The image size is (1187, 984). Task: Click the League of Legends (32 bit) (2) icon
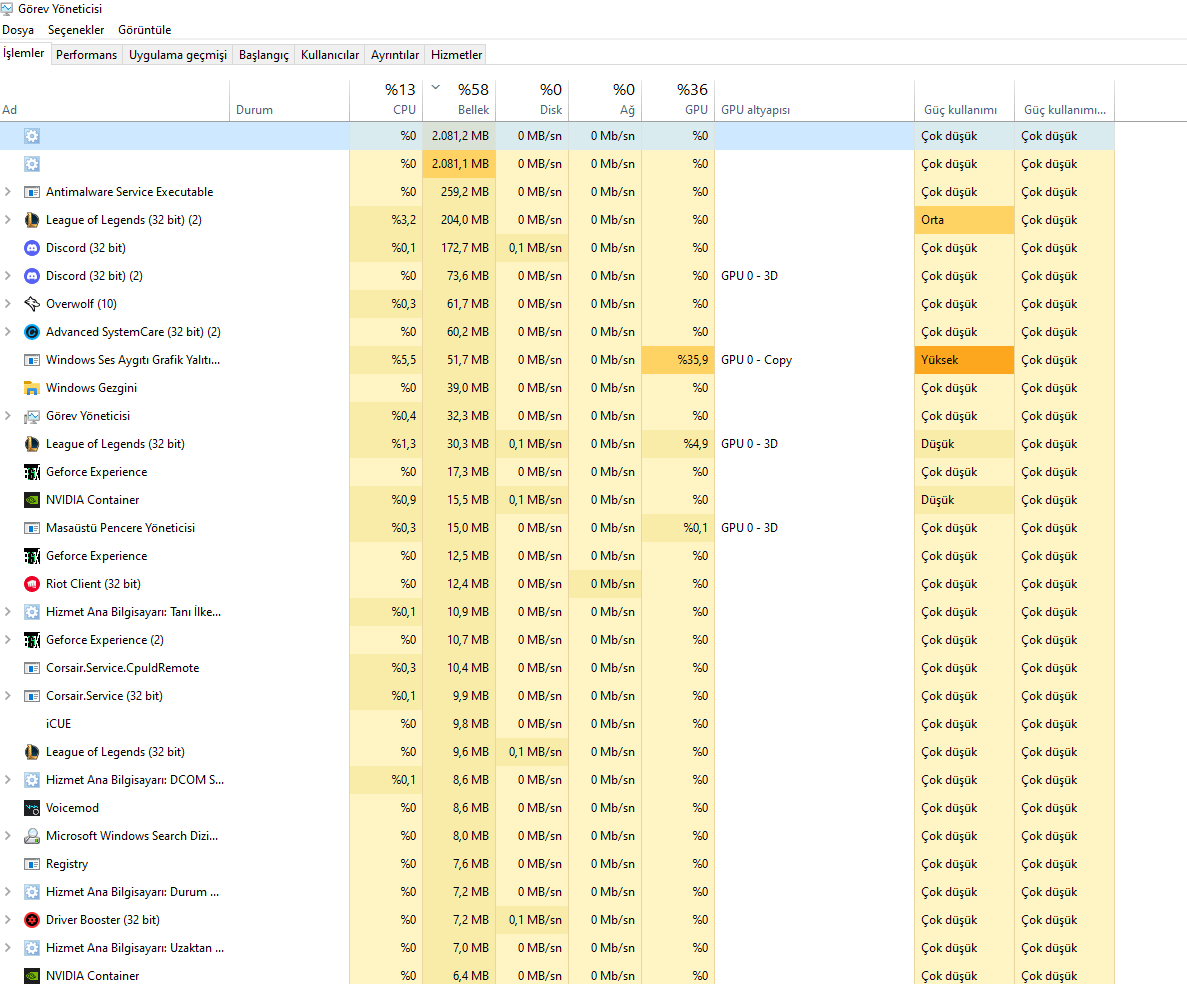32,220
